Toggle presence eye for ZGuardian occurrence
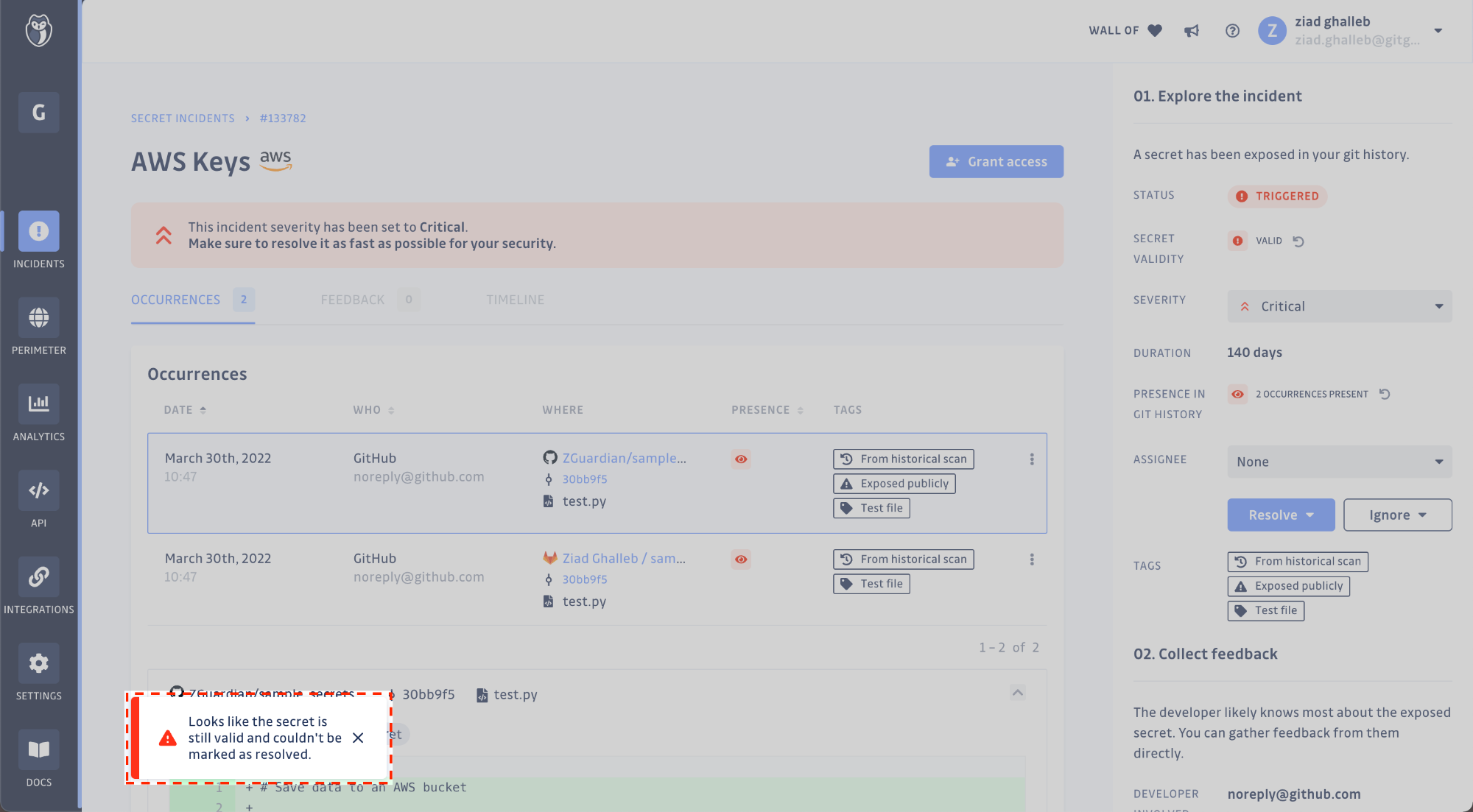 (741, 459)
